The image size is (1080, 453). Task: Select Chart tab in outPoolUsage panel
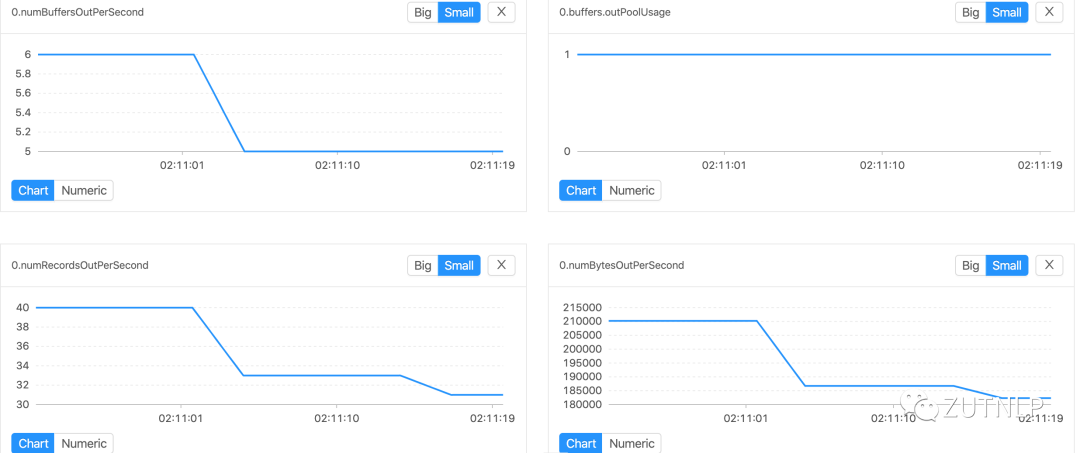click(581, 191)
